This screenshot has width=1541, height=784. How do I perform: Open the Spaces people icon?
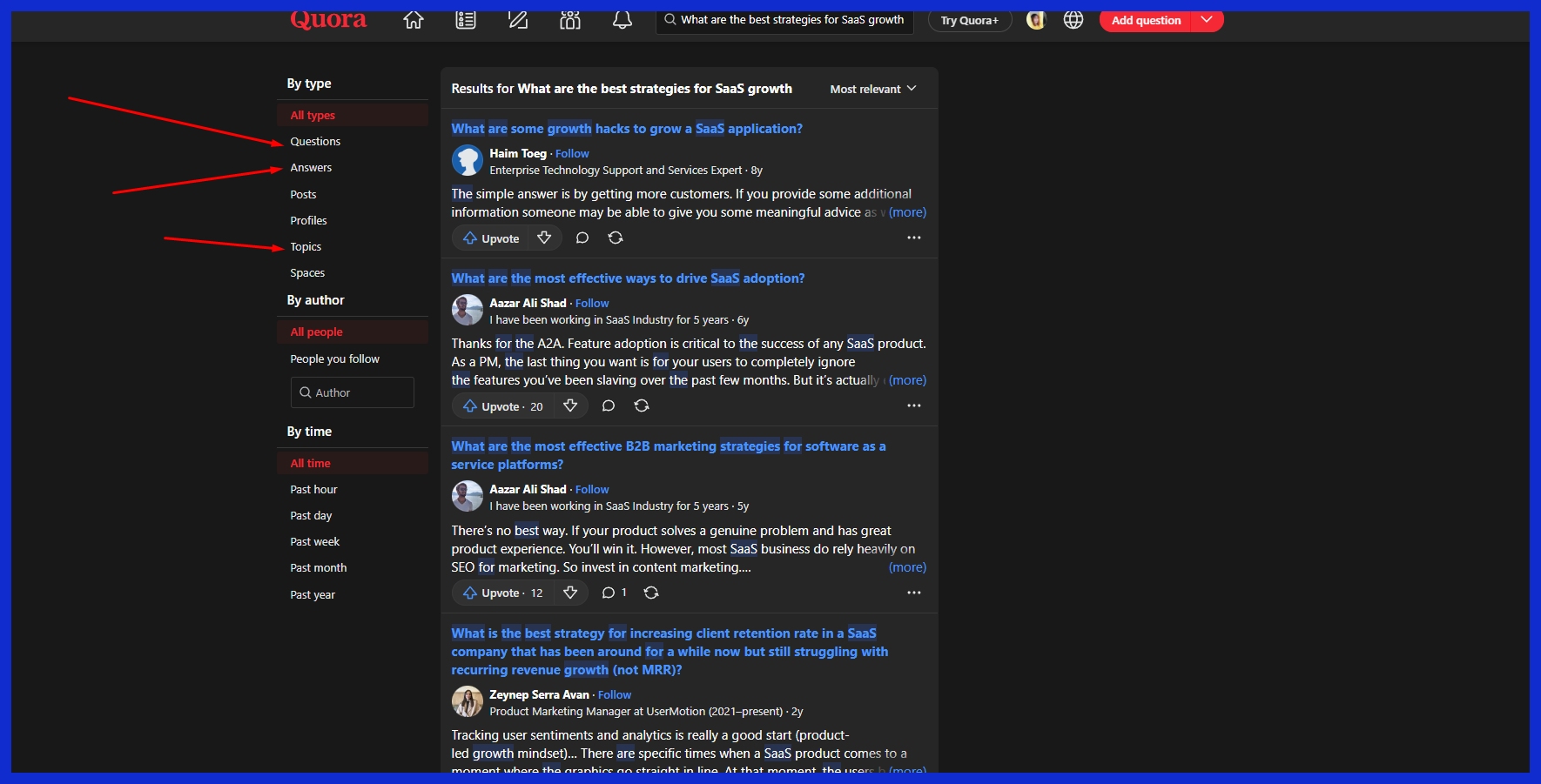pos(570,20)
